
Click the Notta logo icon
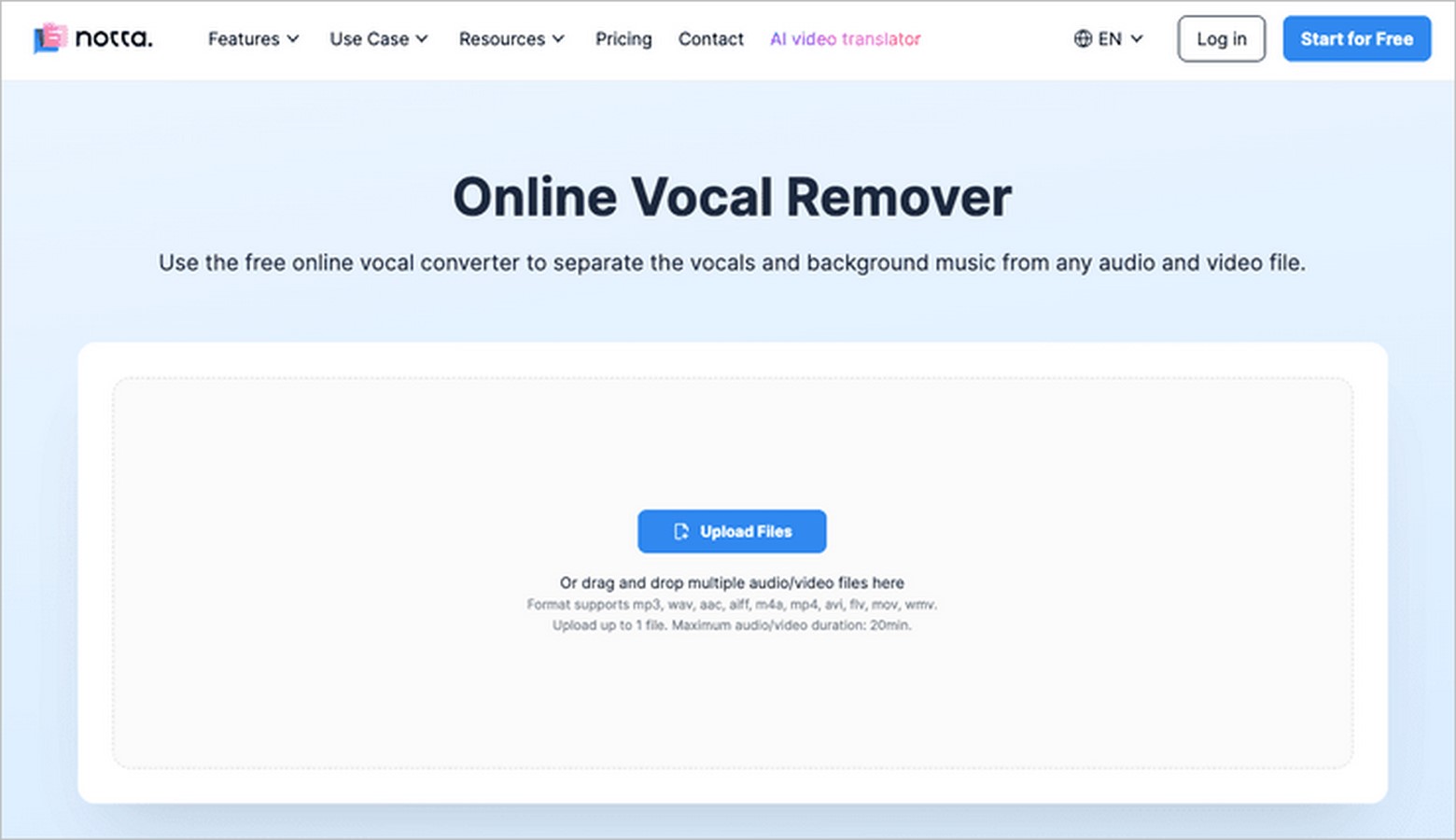[x=50, y=38]
